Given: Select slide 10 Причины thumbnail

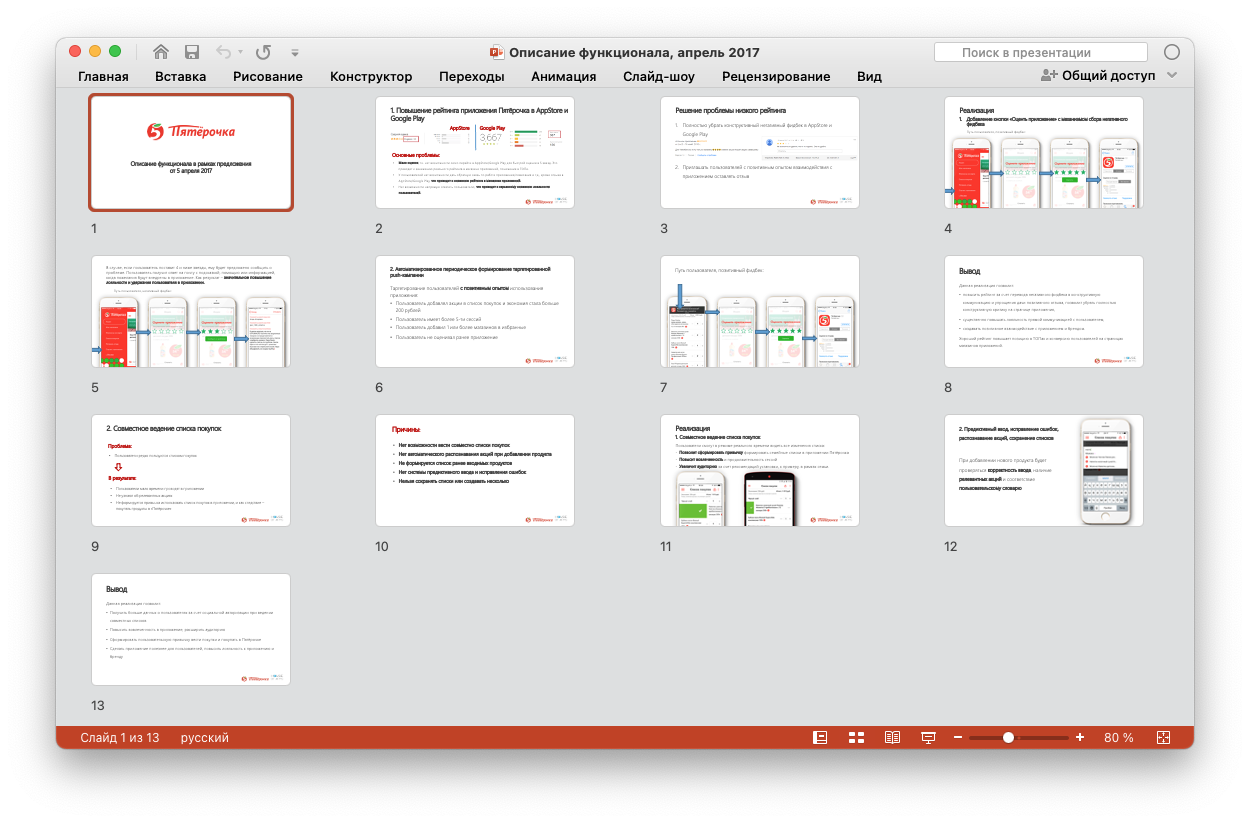Looking at the screenshot, I should (x=475, y=471).
